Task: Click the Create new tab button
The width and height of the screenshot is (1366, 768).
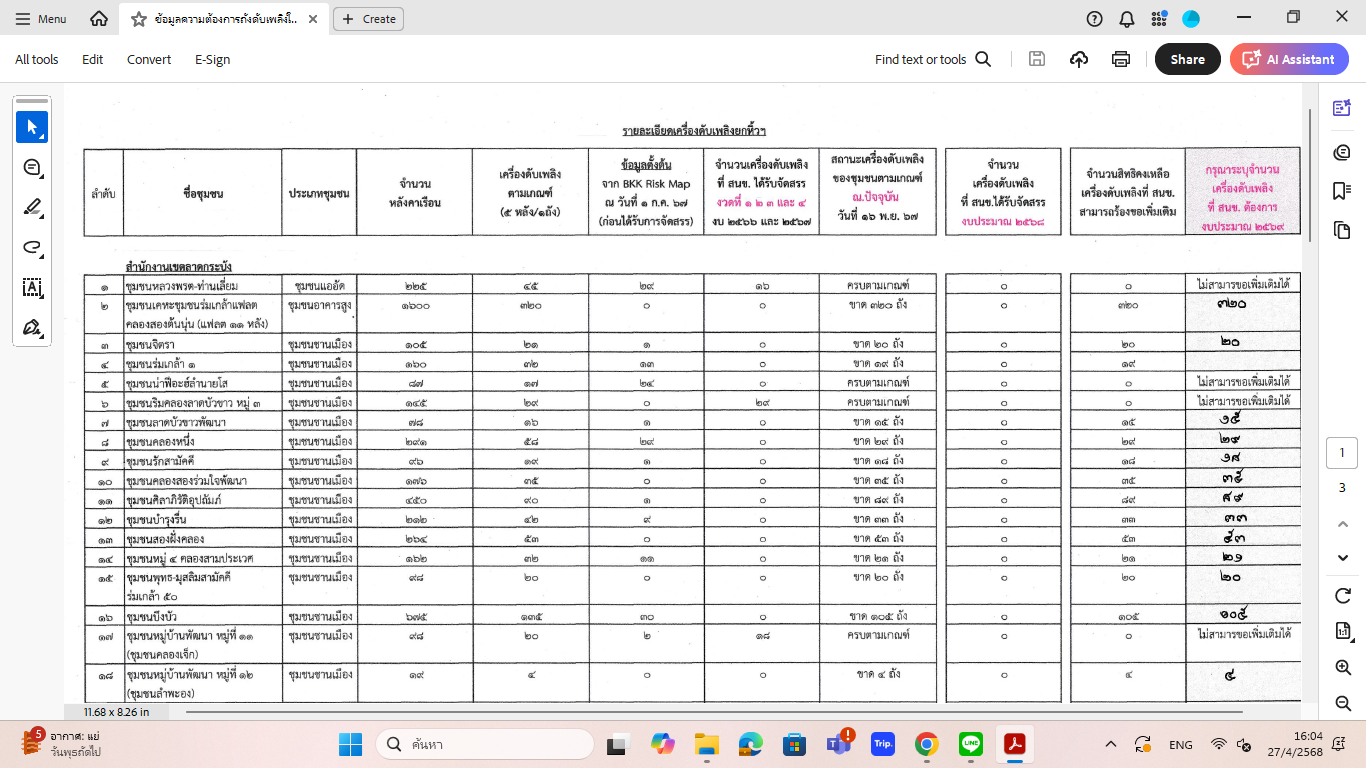Action: [x=370, y=19]
